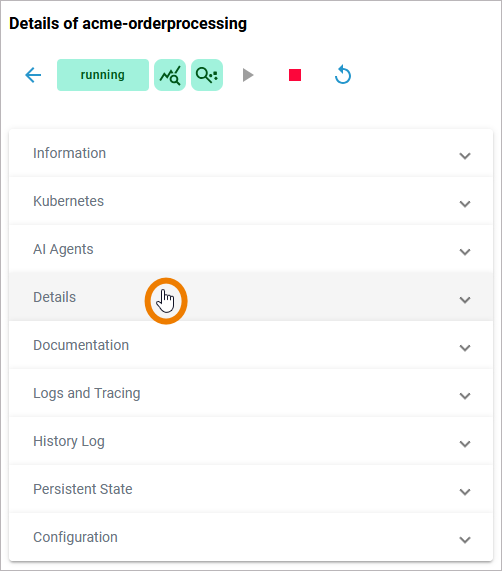This screenshot has height=571, width=502.
Task: Open the Configuration section
Action: (x=251, y=537)
